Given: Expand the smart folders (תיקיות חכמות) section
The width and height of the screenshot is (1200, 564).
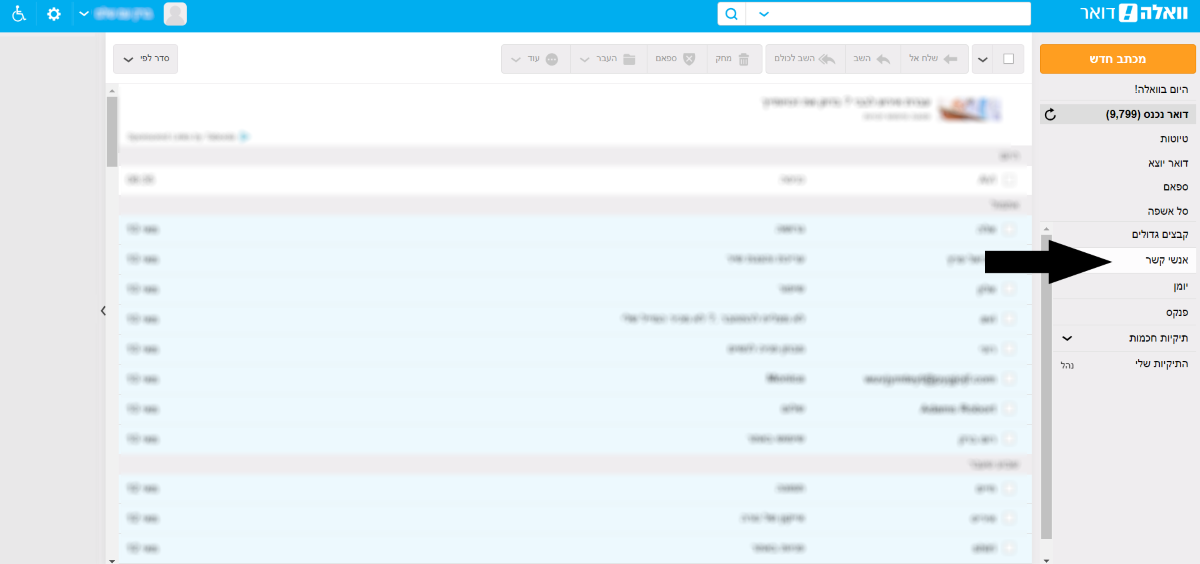Looking at the screenshot, I should (x=1067, y=339).
